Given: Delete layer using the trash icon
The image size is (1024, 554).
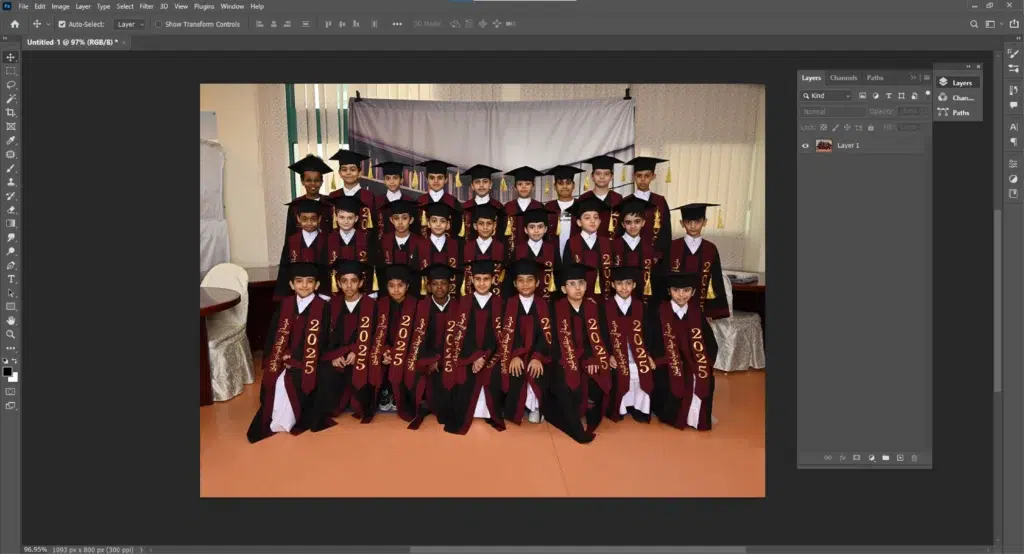Looking at the screenshot, I should click(914, 458).
